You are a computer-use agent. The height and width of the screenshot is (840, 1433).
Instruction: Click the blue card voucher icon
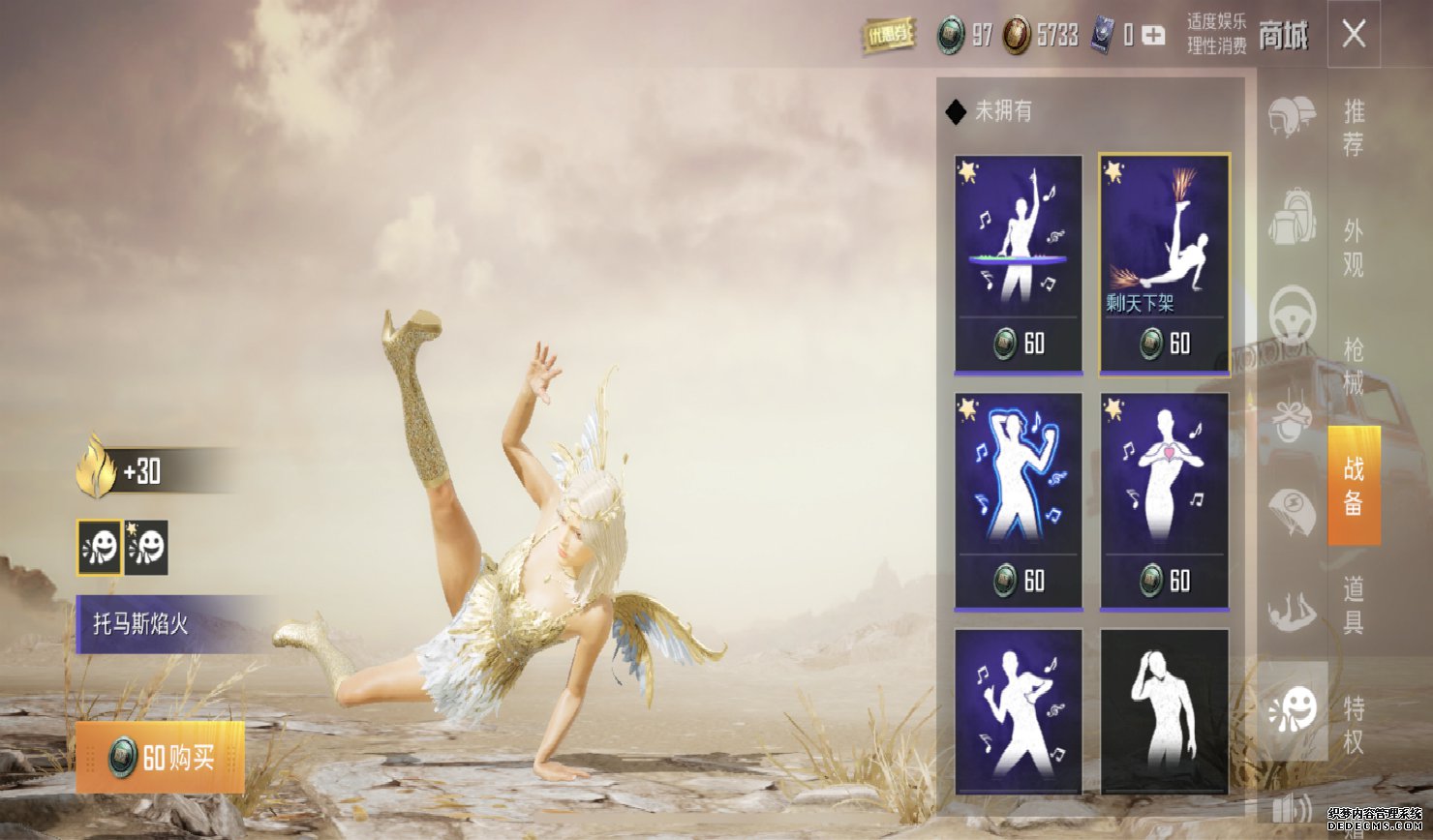pyautogui.click(x=1103, y=36)
